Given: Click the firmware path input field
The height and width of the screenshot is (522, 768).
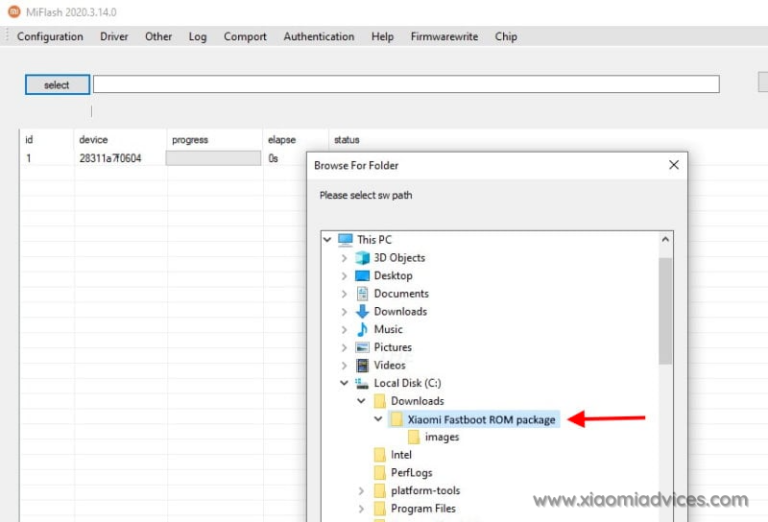Looking at the screenshot, I should click(405, 85).
